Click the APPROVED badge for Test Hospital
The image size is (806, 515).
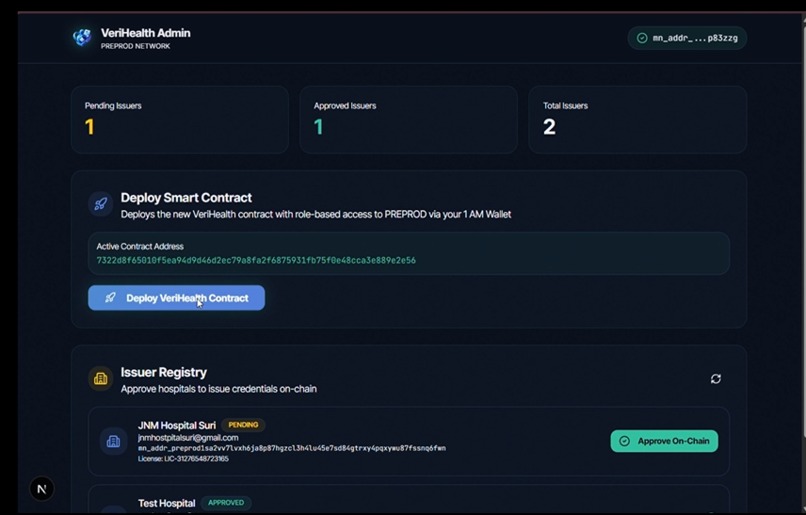(x=226, y=503)
